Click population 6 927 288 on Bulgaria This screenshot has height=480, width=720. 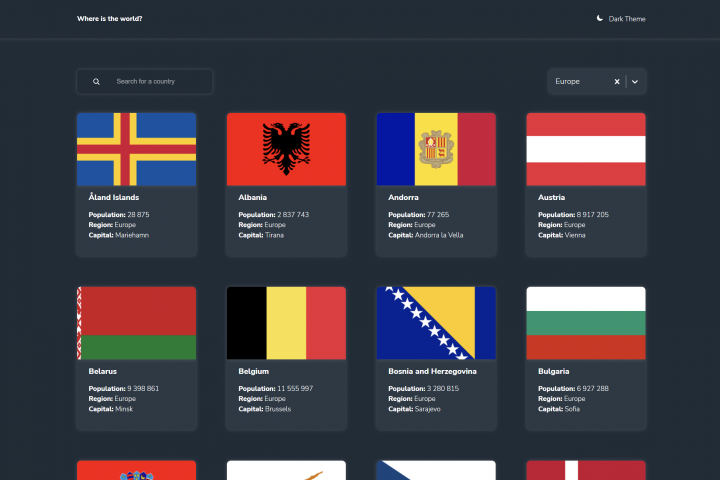point(593,389)
